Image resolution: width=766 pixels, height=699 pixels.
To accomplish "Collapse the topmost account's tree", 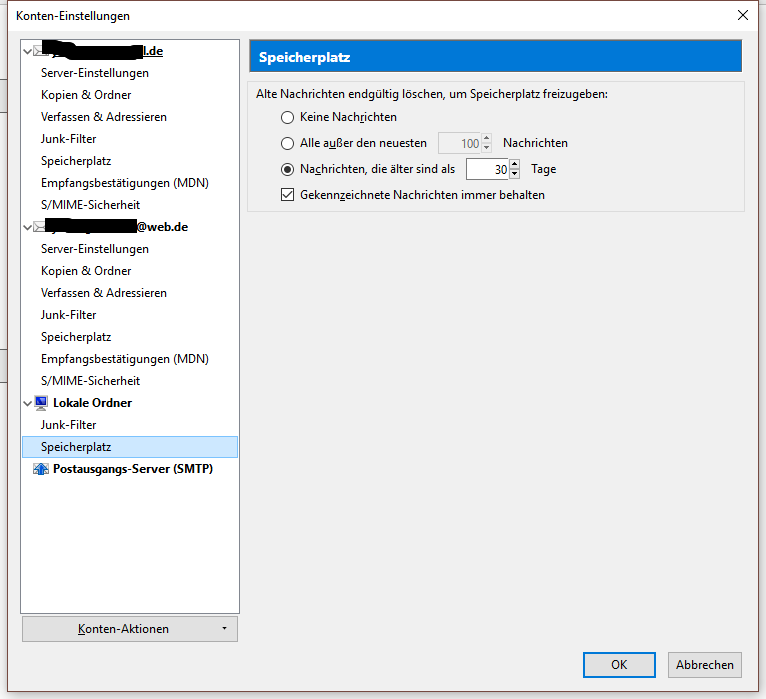I will [x=28, y=51].
